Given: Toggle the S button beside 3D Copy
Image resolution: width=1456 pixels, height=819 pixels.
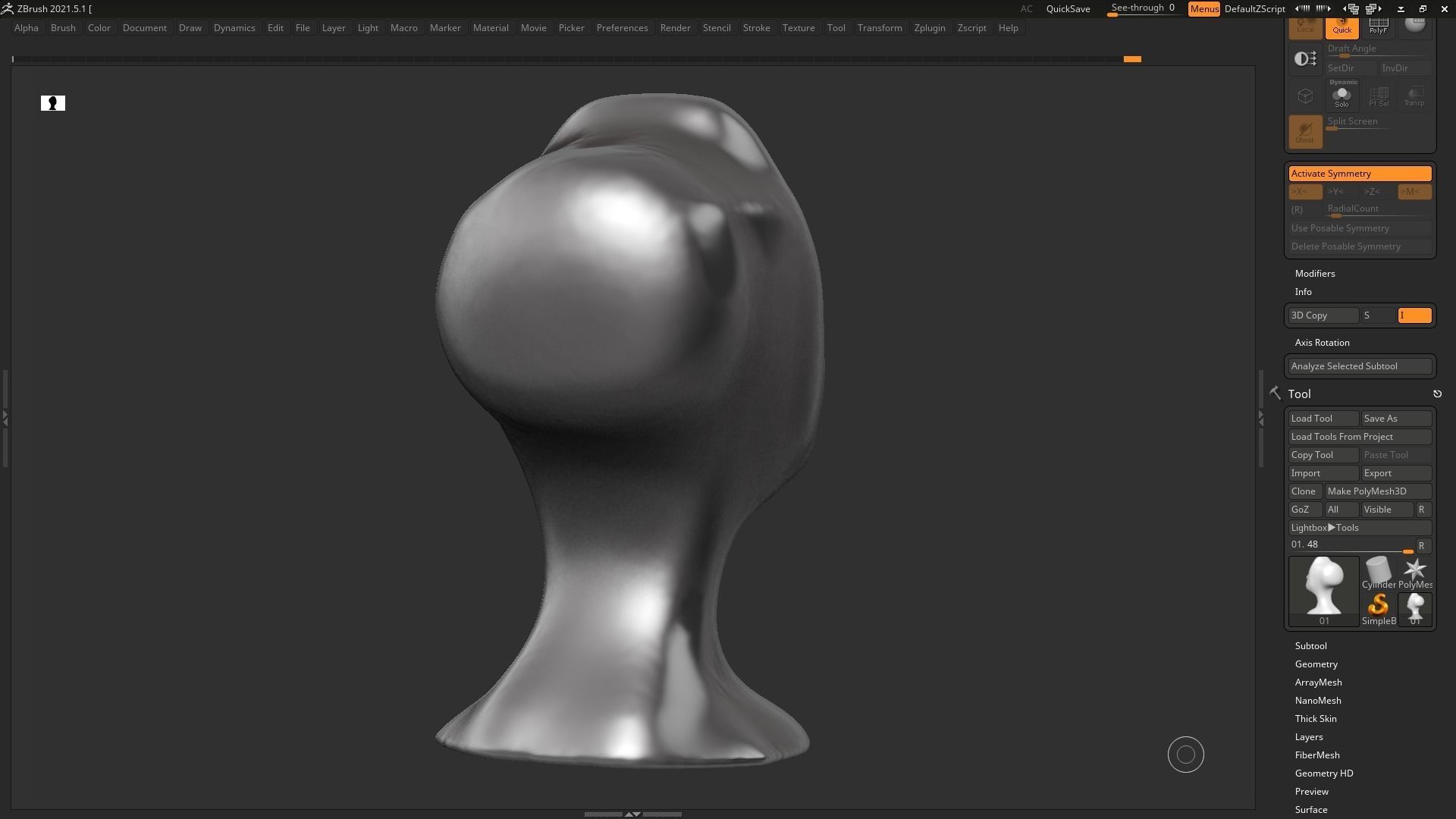Looking at the screenshot, I should [x=1378, y=315].
